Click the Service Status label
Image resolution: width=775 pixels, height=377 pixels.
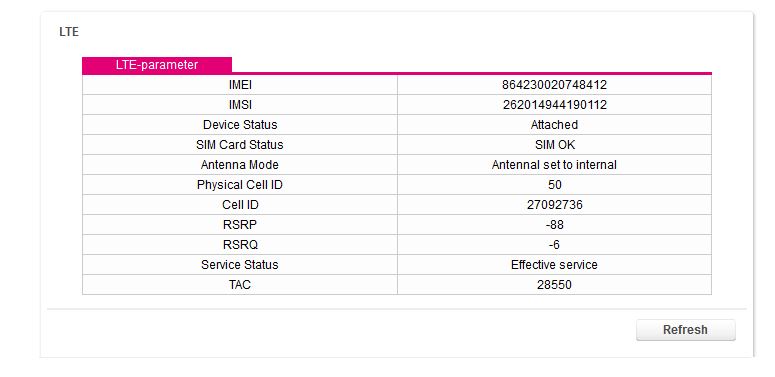(x=240, y=265)
